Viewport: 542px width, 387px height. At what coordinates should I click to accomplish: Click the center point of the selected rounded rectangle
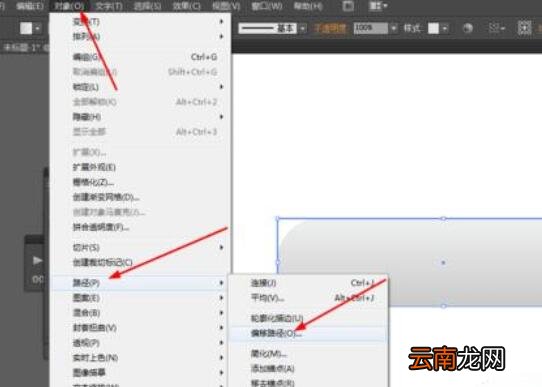(x=443, y=263)
